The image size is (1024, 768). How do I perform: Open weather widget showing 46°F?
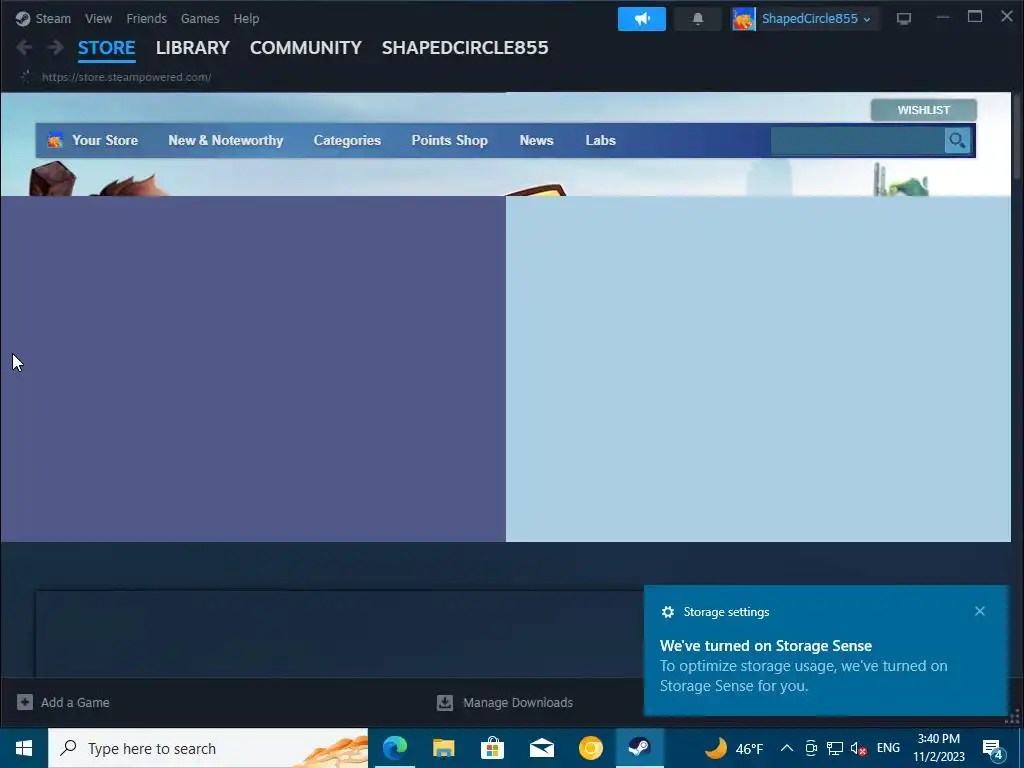(x=733, y=748)
